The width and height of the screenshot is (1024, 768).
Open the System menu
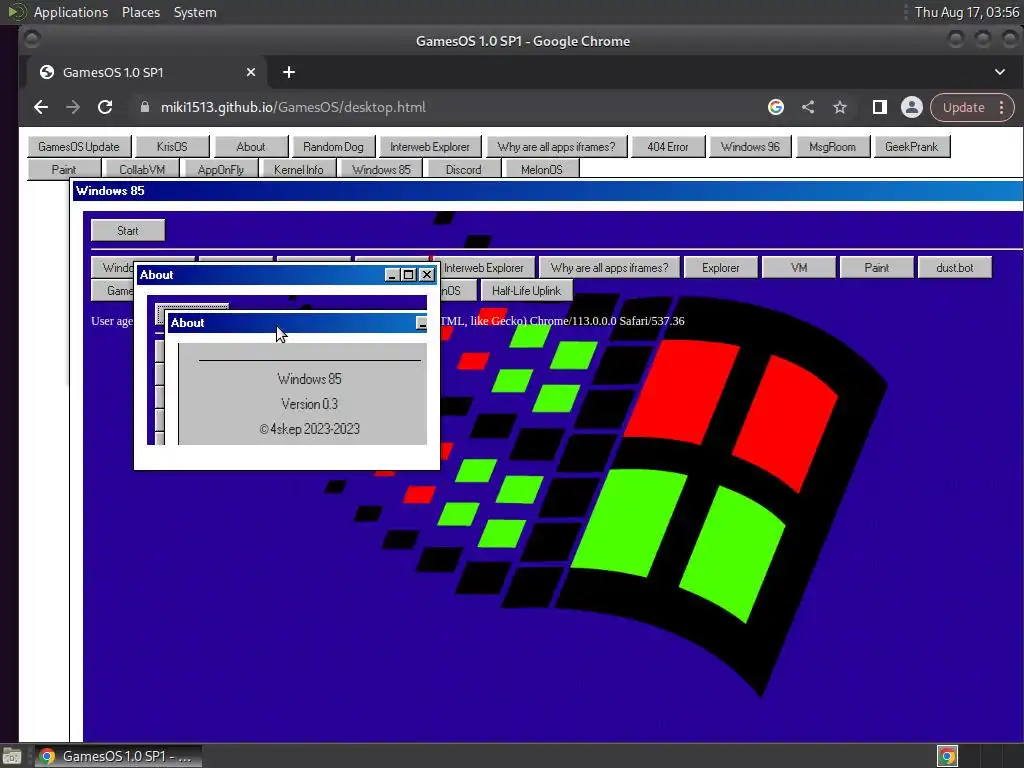195,12
